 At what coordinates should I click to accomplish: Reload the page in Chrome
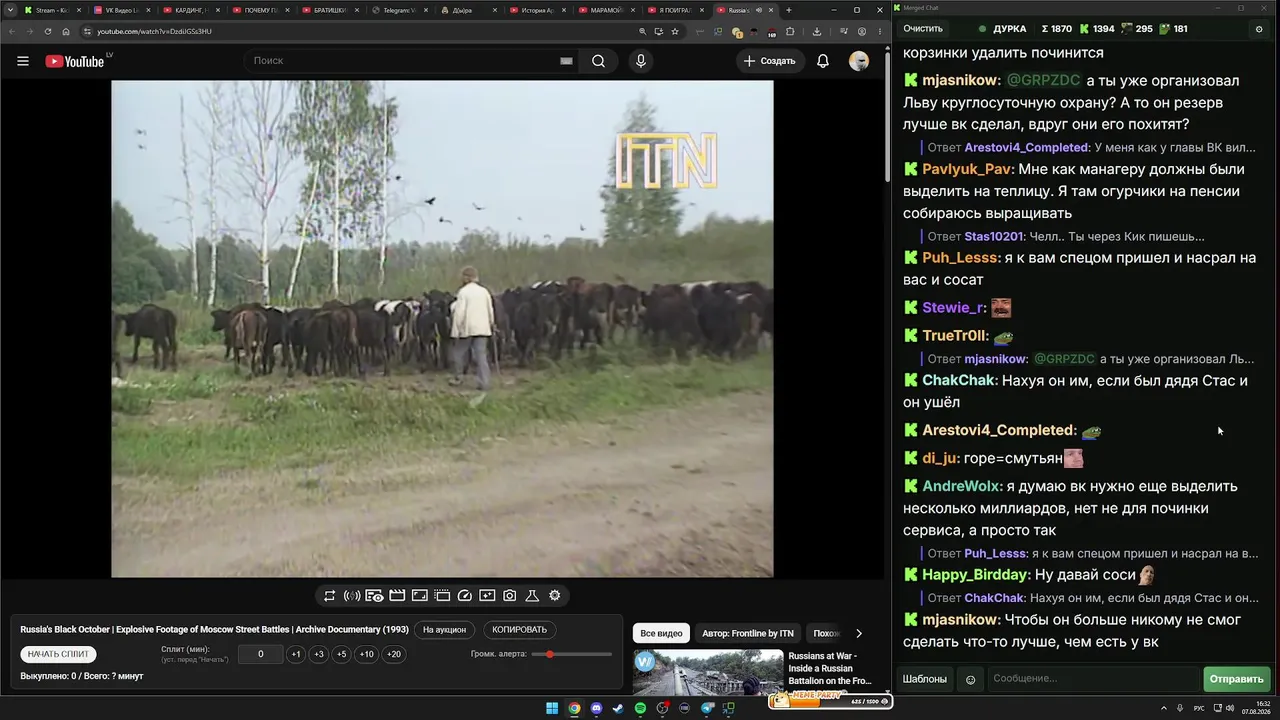click(47, 31)
